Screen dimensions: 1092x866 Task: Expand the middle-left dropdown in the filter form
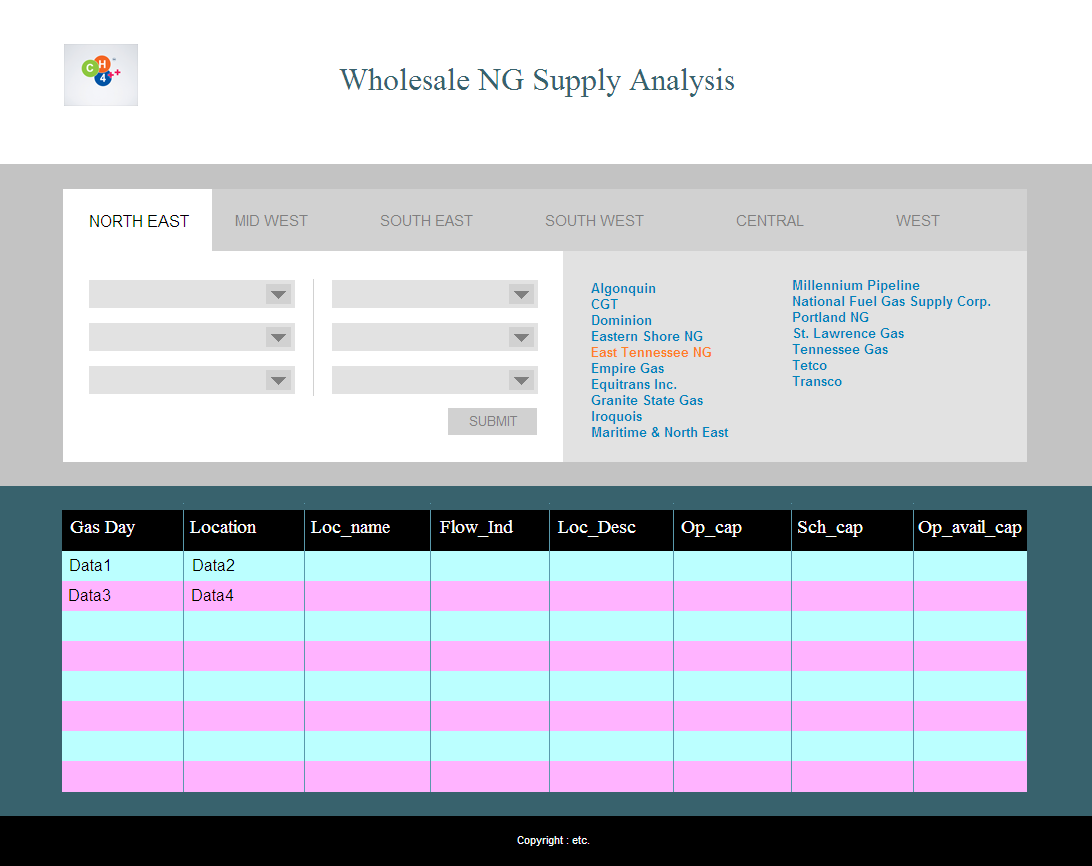191,337
